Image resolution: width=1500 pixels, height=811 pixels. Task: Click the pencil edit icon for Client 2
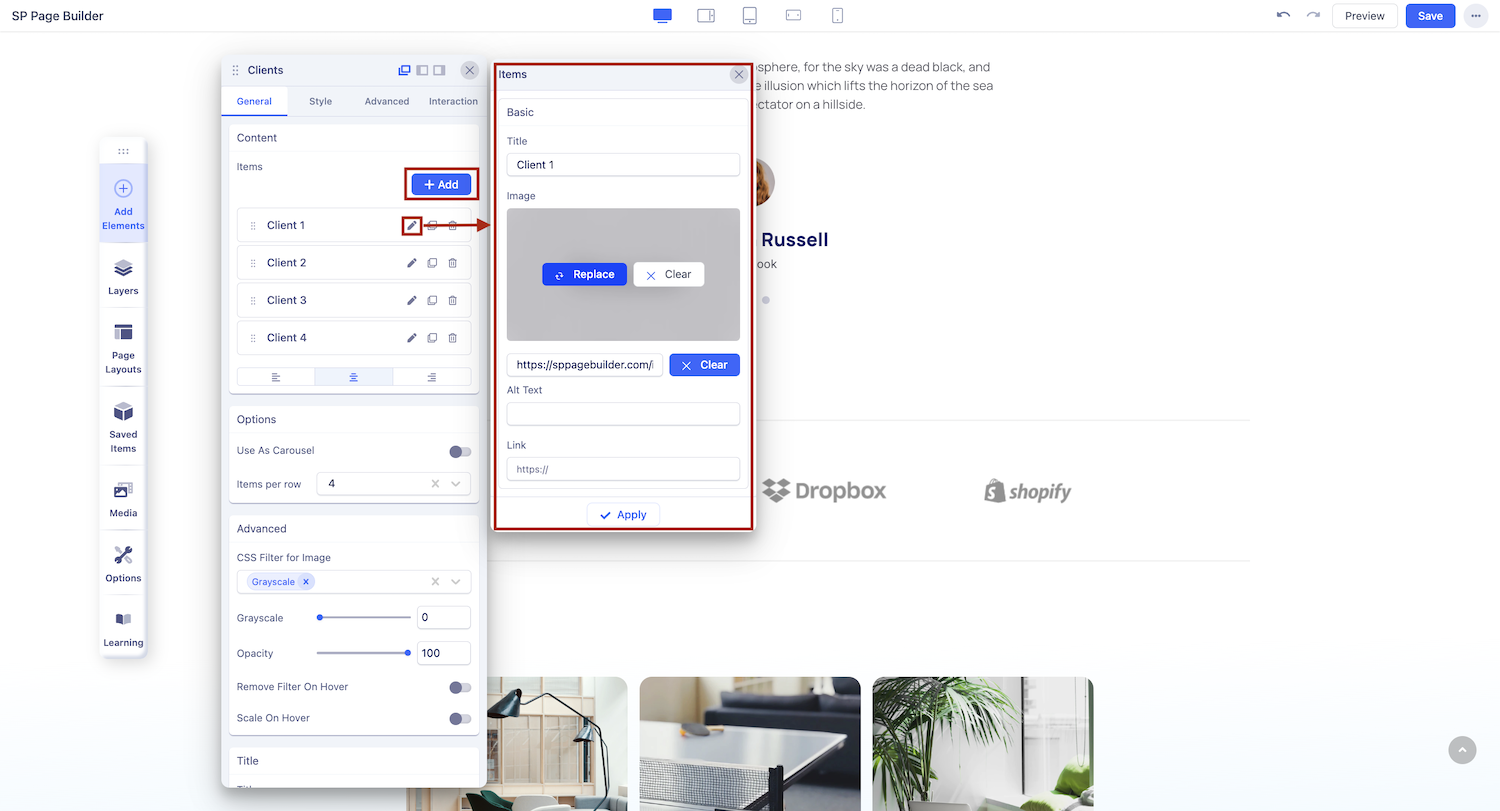(x=411, y=263)
